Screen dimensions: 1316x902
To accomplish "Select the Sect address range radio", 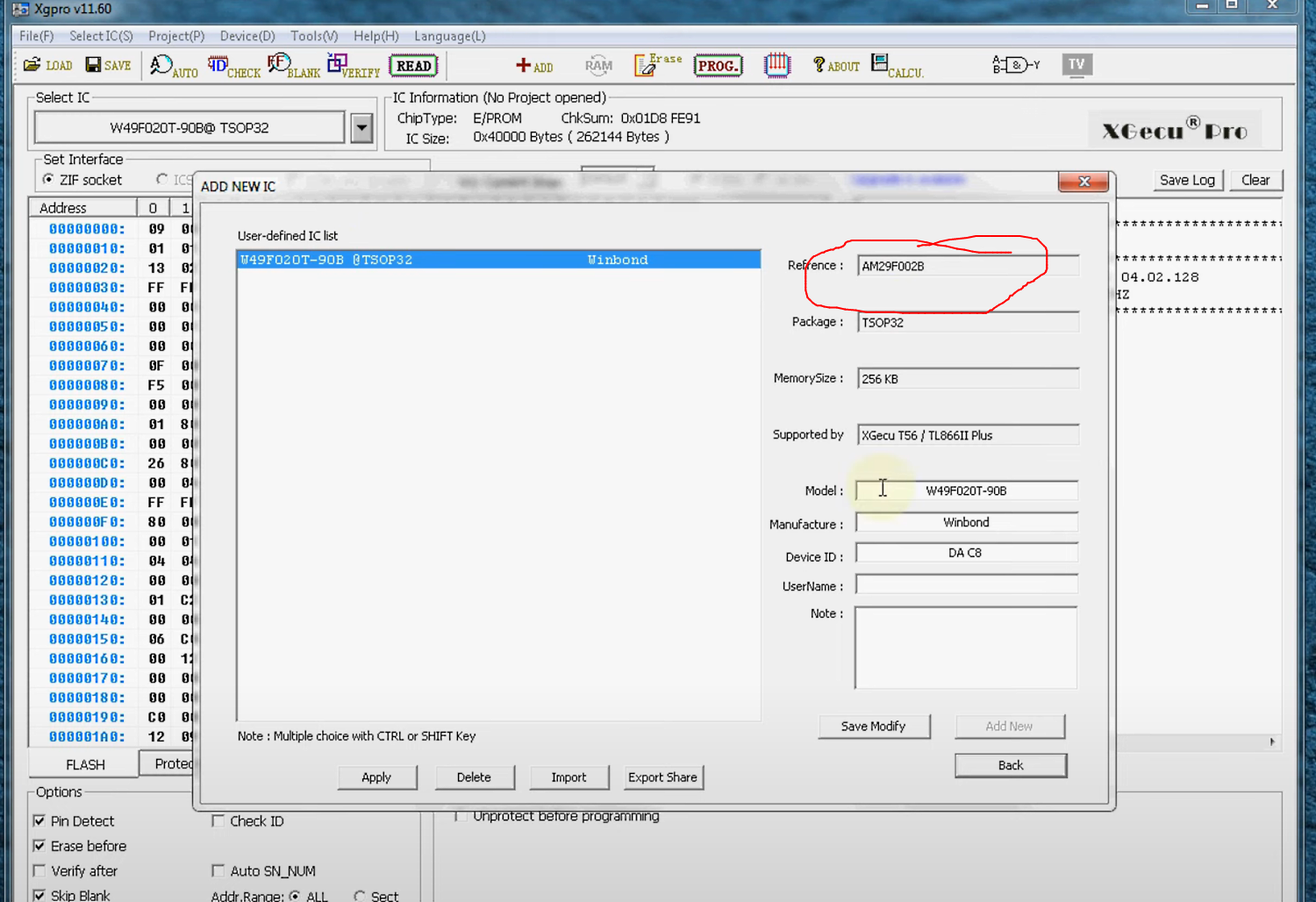I will 360,896.
